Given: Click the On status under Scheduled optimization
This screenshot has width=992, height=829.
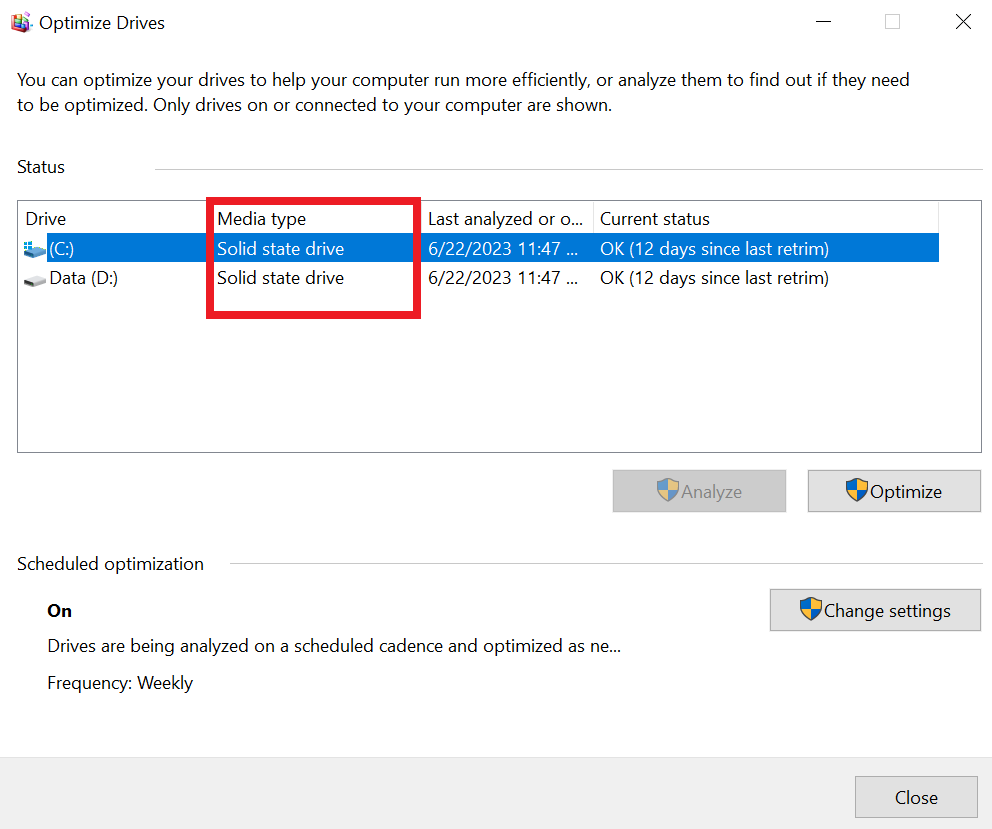Looking at the screenshot, I should tap(59, 611).
